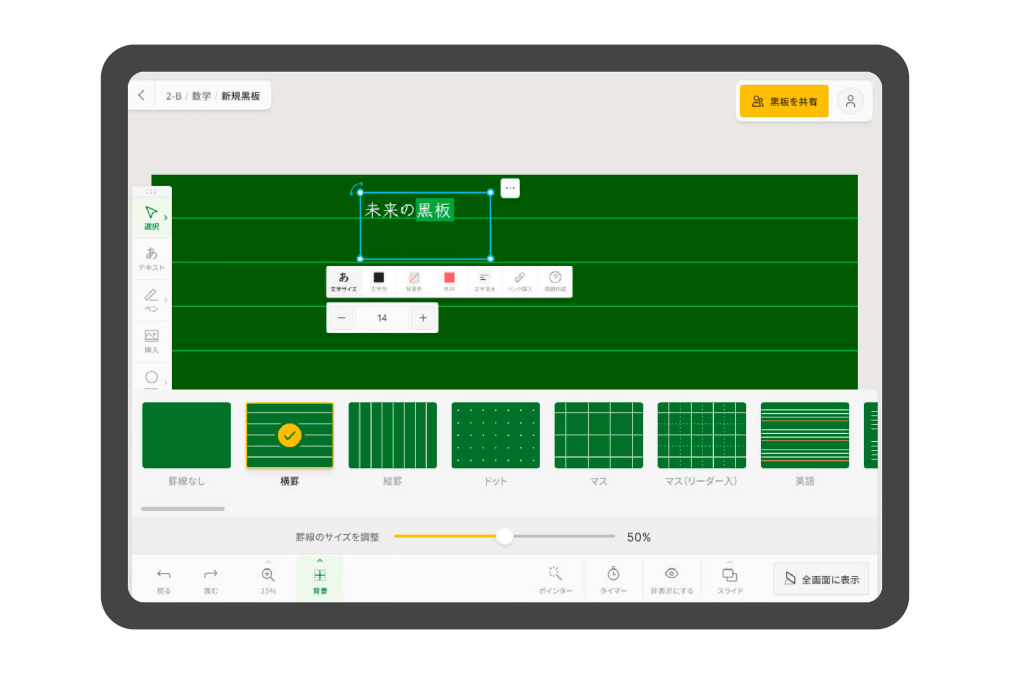Click the 黒板を共有 share button
The image size is (1010, 673).
784,101
